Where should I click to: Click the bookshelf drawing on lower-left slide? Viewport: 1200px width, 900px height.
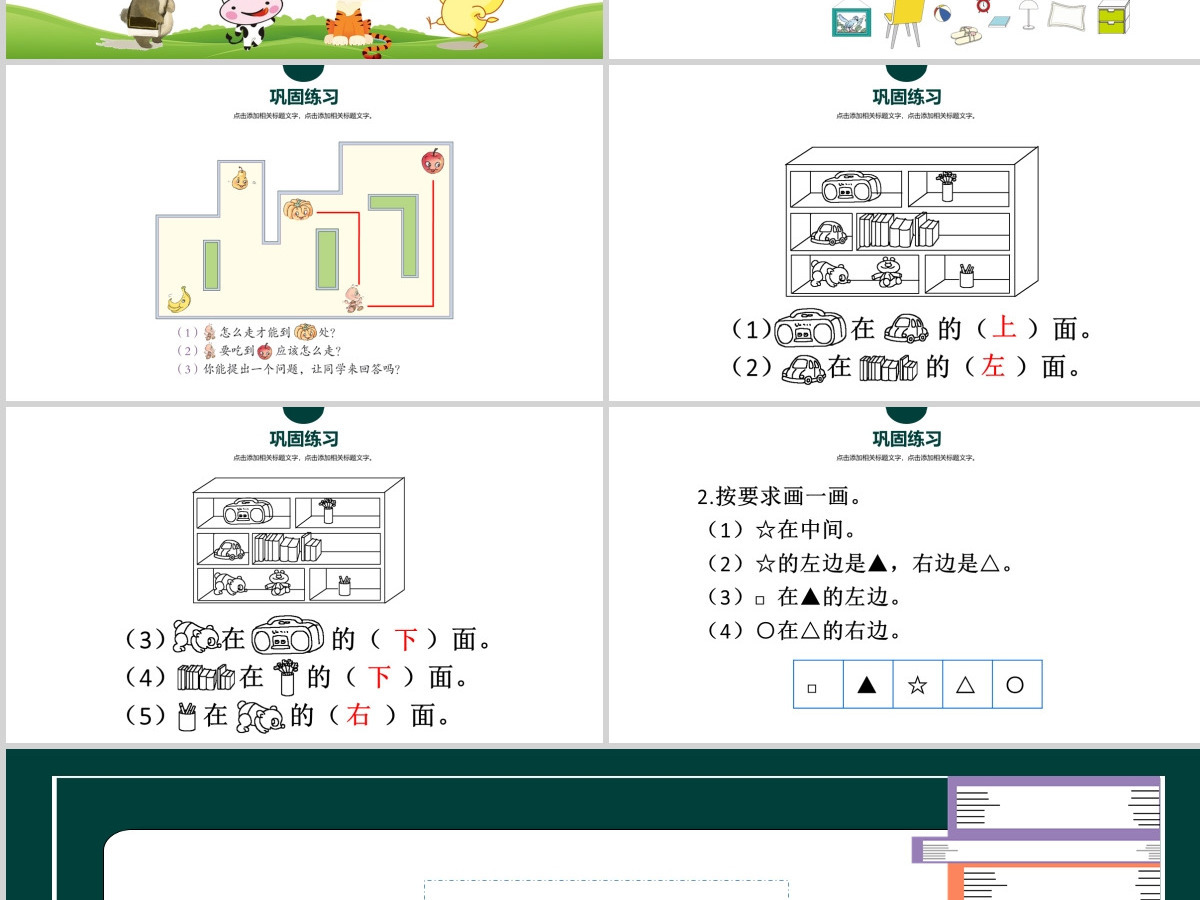[x=298, y=540]
